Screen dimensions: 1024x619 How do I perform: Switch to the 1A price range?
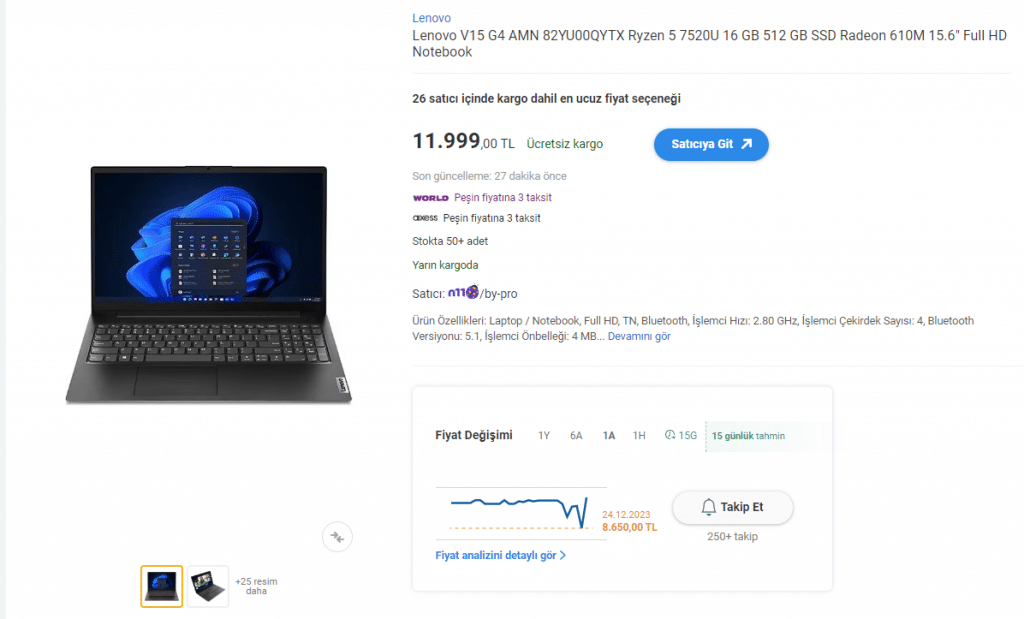609,436
